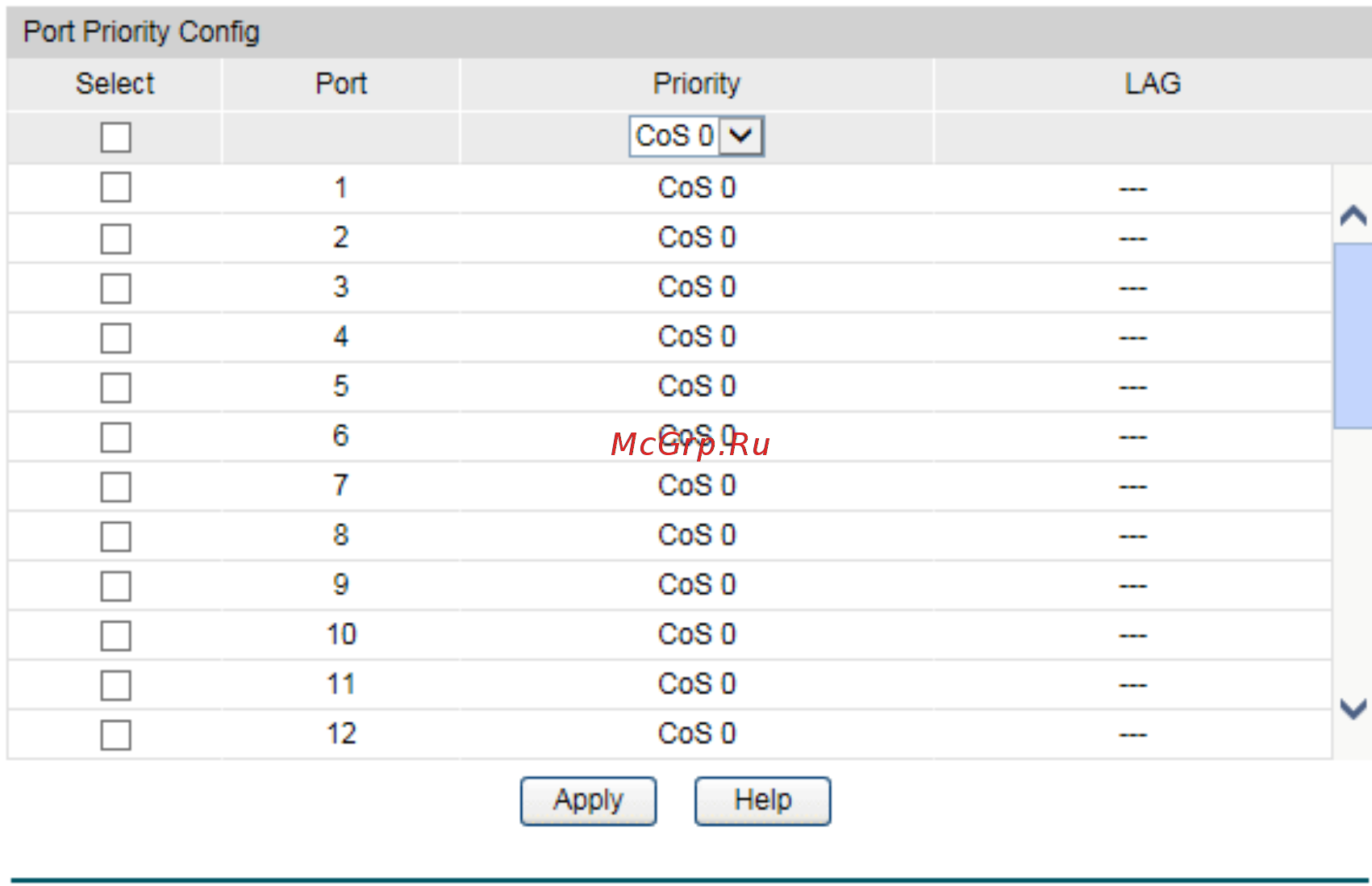Mark the checkbox for port 3

[116, 288]
